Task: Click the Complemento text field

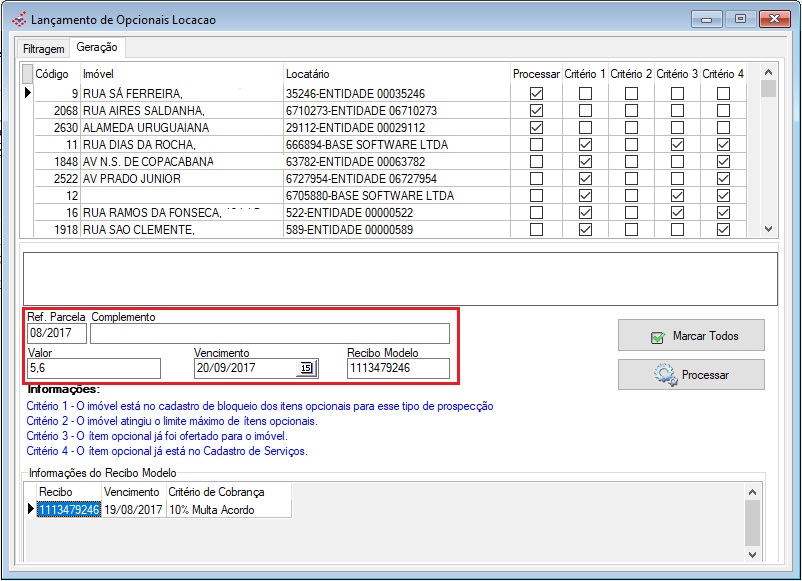Action: (270, 334)
